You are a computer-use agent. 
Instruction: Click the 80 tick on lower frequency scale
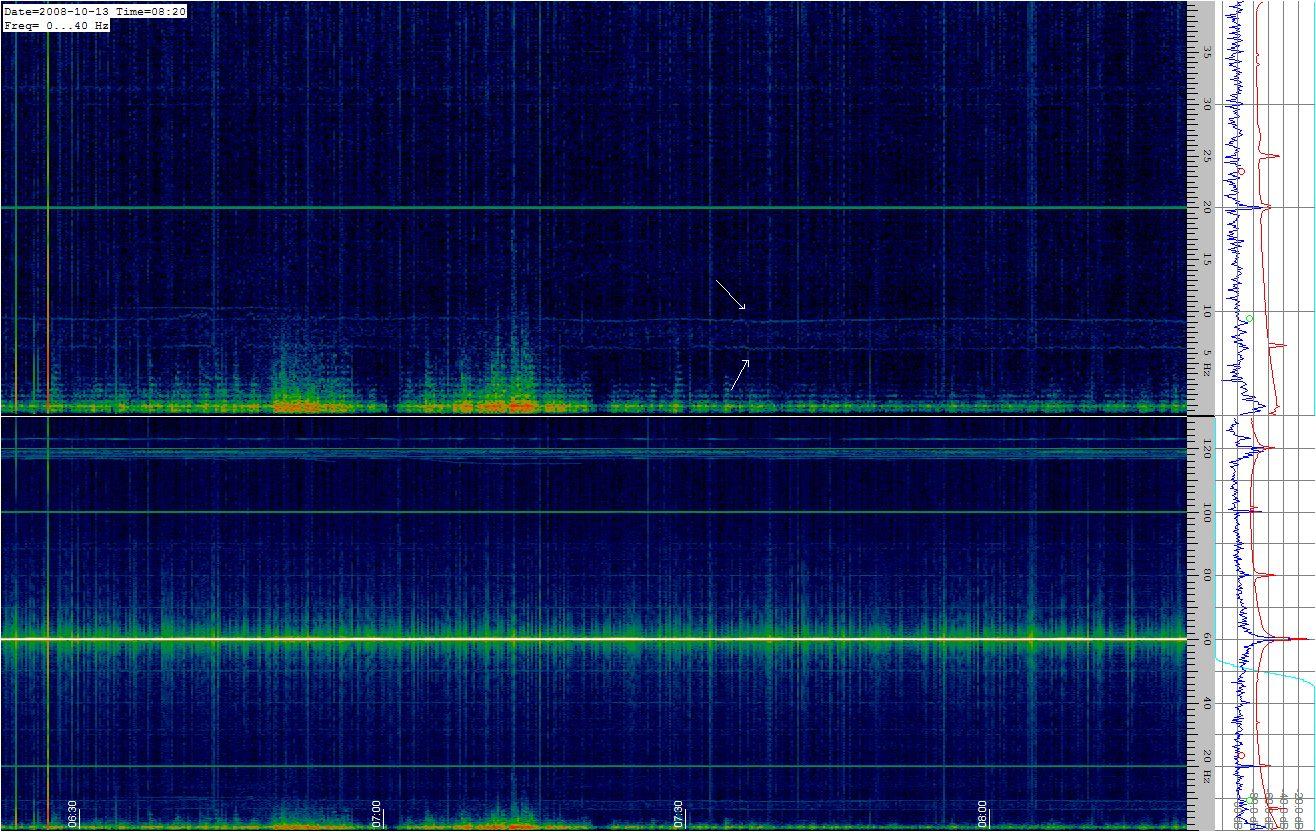pos(1207,577)
